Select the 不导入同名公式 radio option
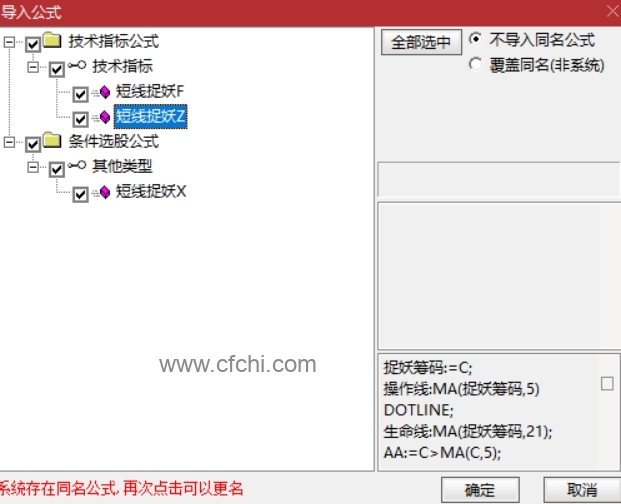The width and height of the screenshot is (621, 504). (x=475, y=39)
